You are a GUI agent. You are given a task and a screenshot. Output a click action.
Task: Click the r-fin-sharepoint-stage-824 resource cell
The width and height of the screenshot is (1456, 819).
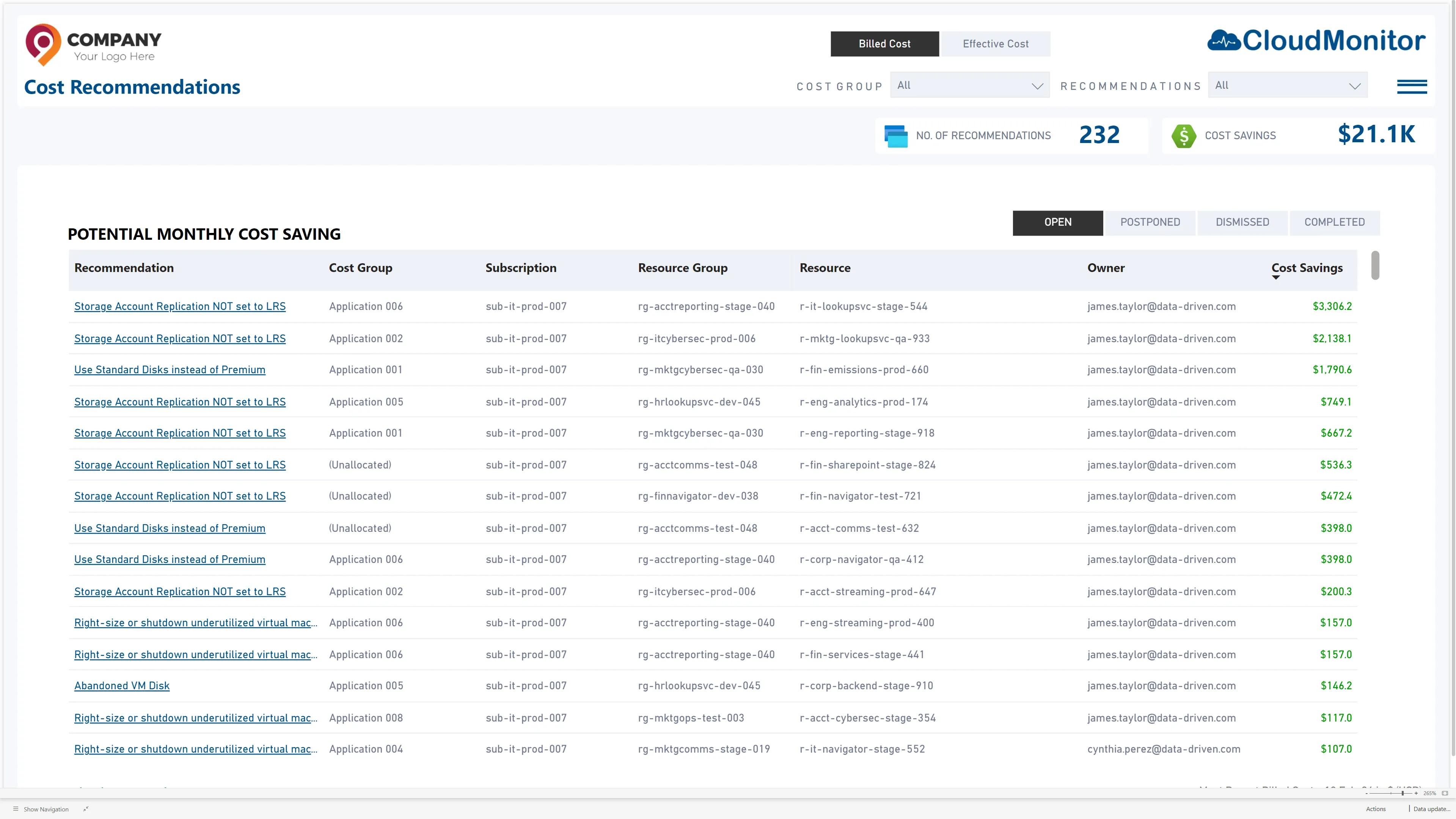click(867, 465)
